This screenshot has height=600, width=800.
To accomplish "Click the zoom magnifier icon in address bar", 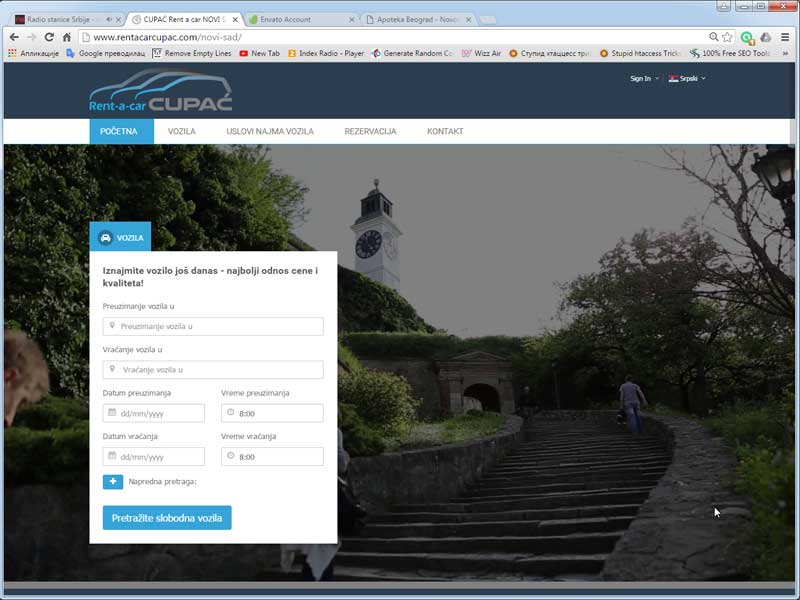I will tap(713, 37).
